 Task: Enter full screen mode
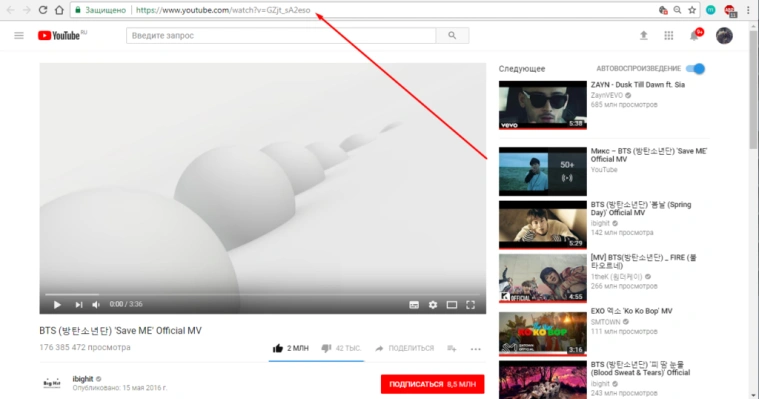point(471,305)
